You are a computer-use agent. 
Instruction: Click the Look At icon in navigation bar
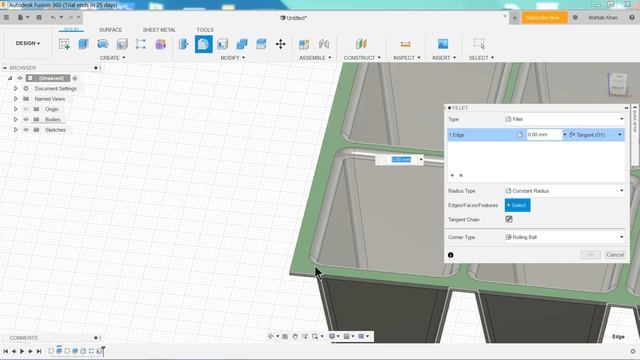point(285,336)
